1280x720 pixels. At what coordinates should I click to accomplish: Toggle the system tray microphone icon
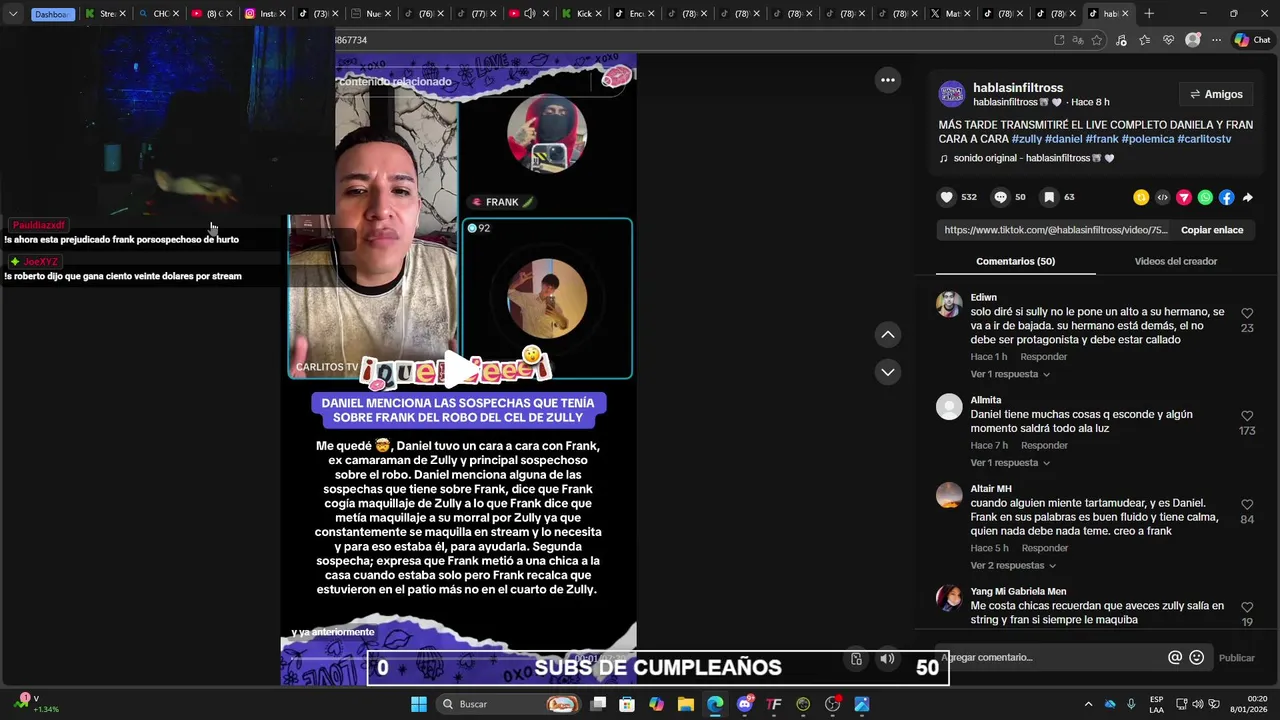pyautogui.click(x=1131, y=704)
